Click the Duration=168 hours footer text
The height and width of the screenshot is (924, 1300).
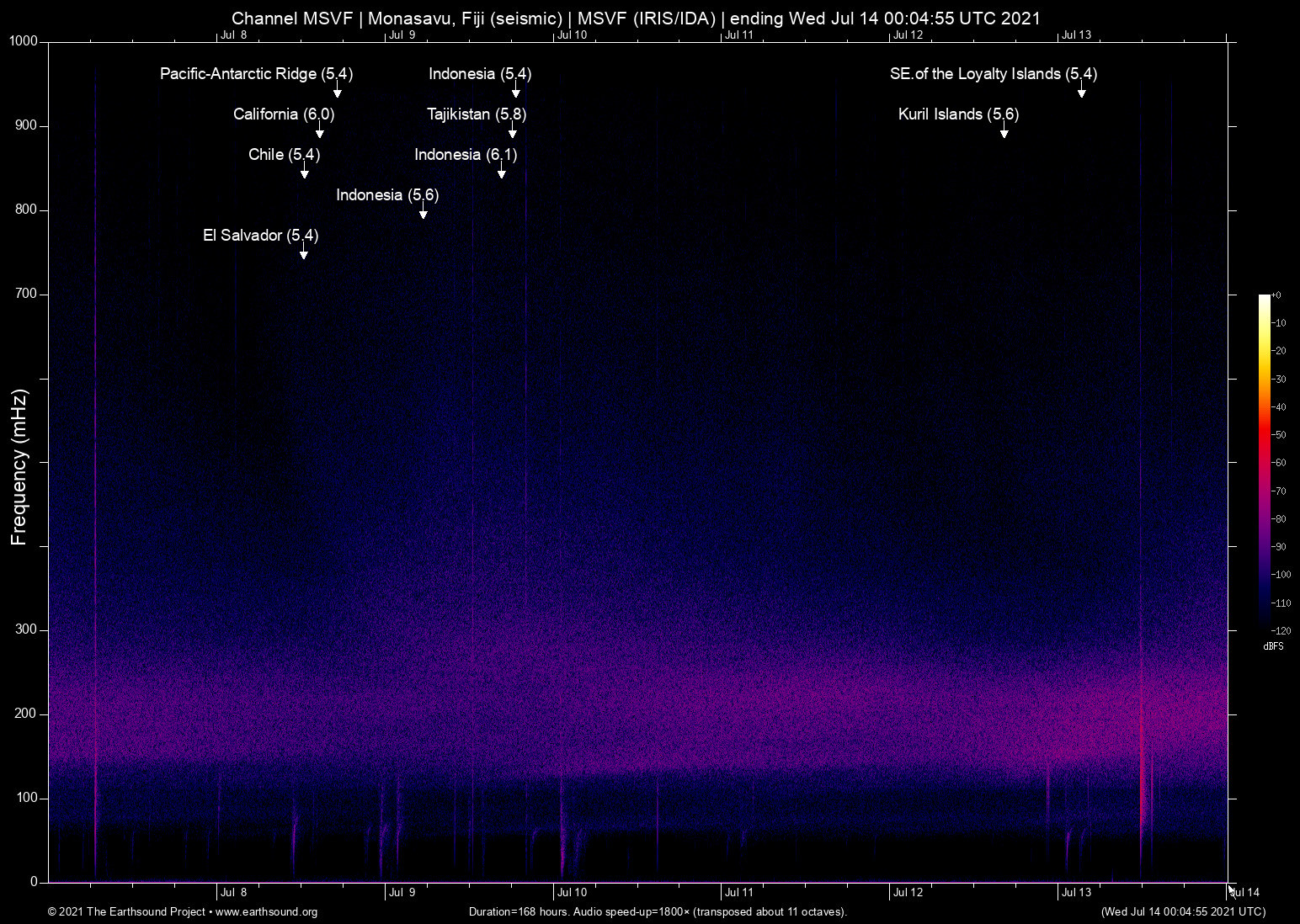tap(657, 911)
